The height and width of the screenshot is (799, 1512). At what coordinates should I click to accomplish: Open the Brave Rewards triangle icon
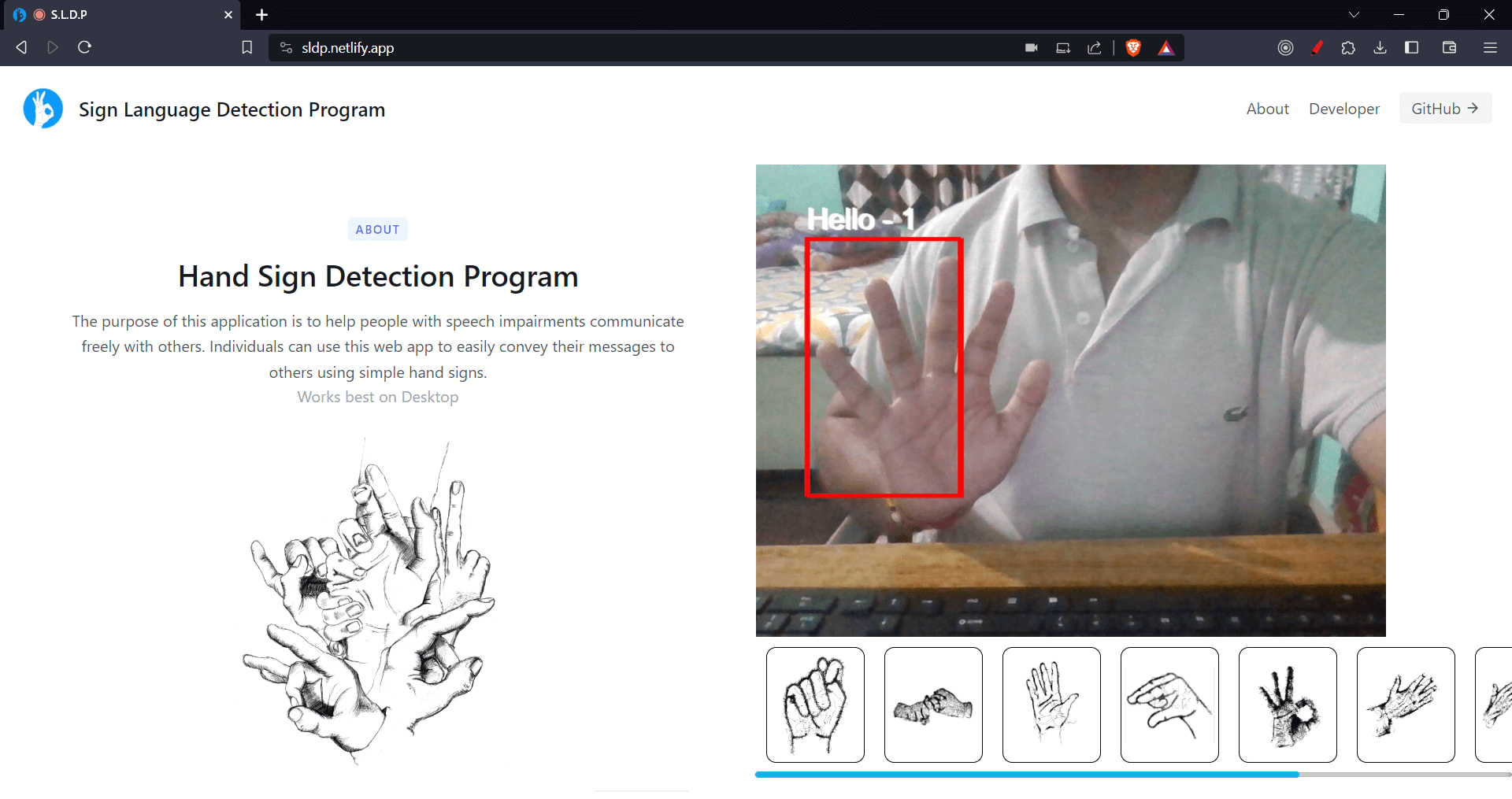[1166, 48]
